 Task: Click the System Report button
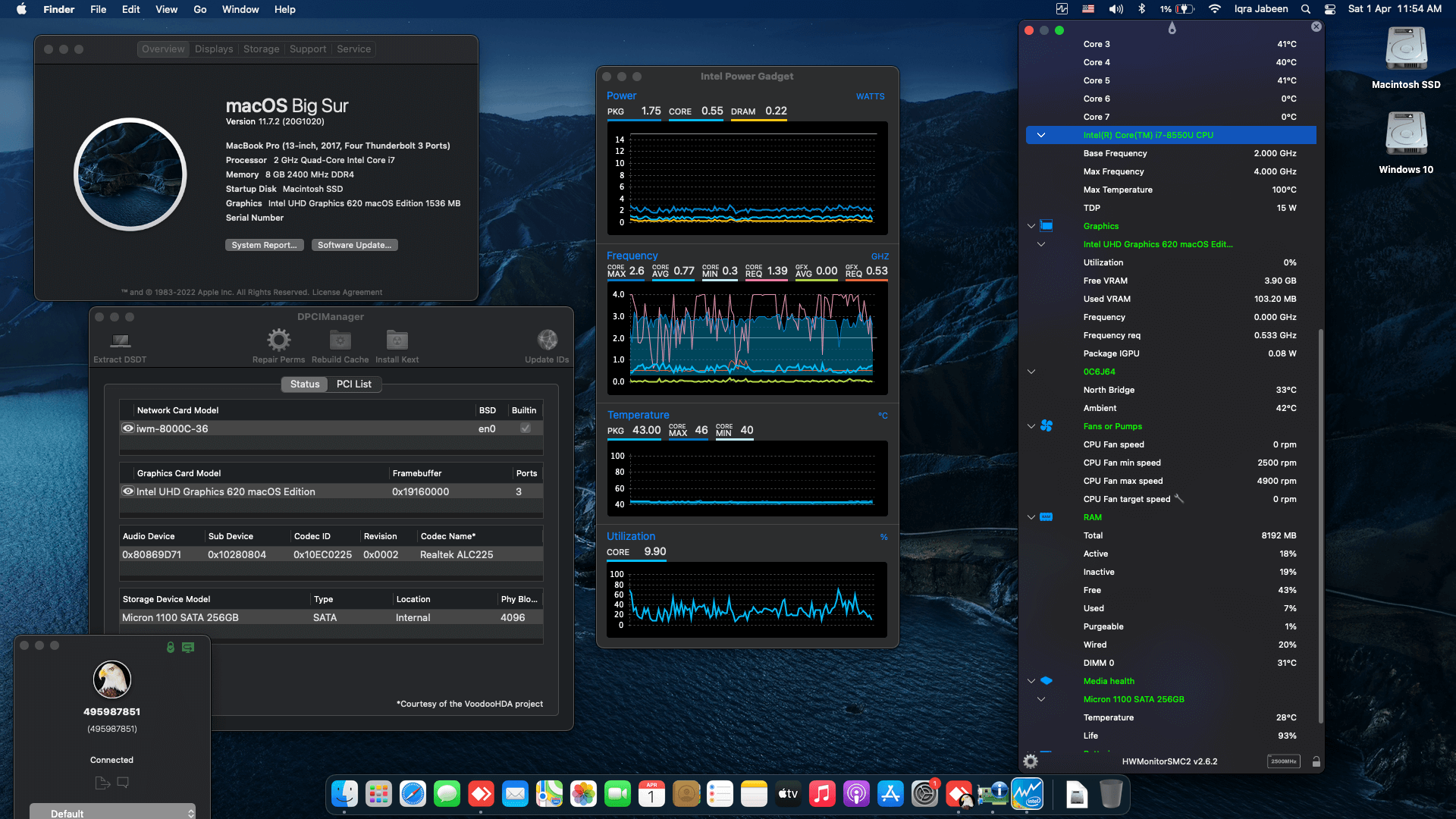point(264,244)
